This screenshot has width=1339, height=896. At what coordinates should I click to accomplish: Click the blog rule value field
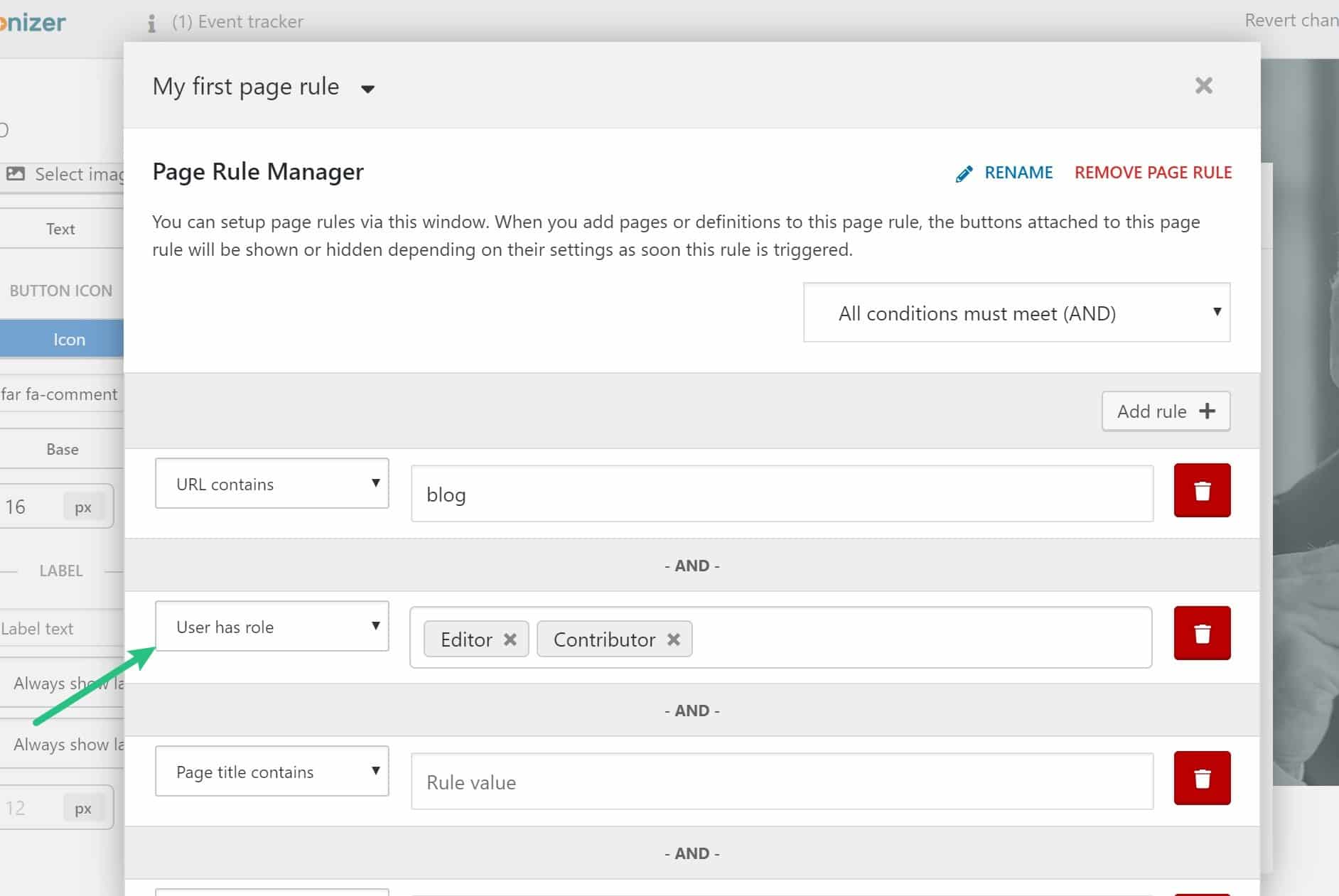coord(783,494)
